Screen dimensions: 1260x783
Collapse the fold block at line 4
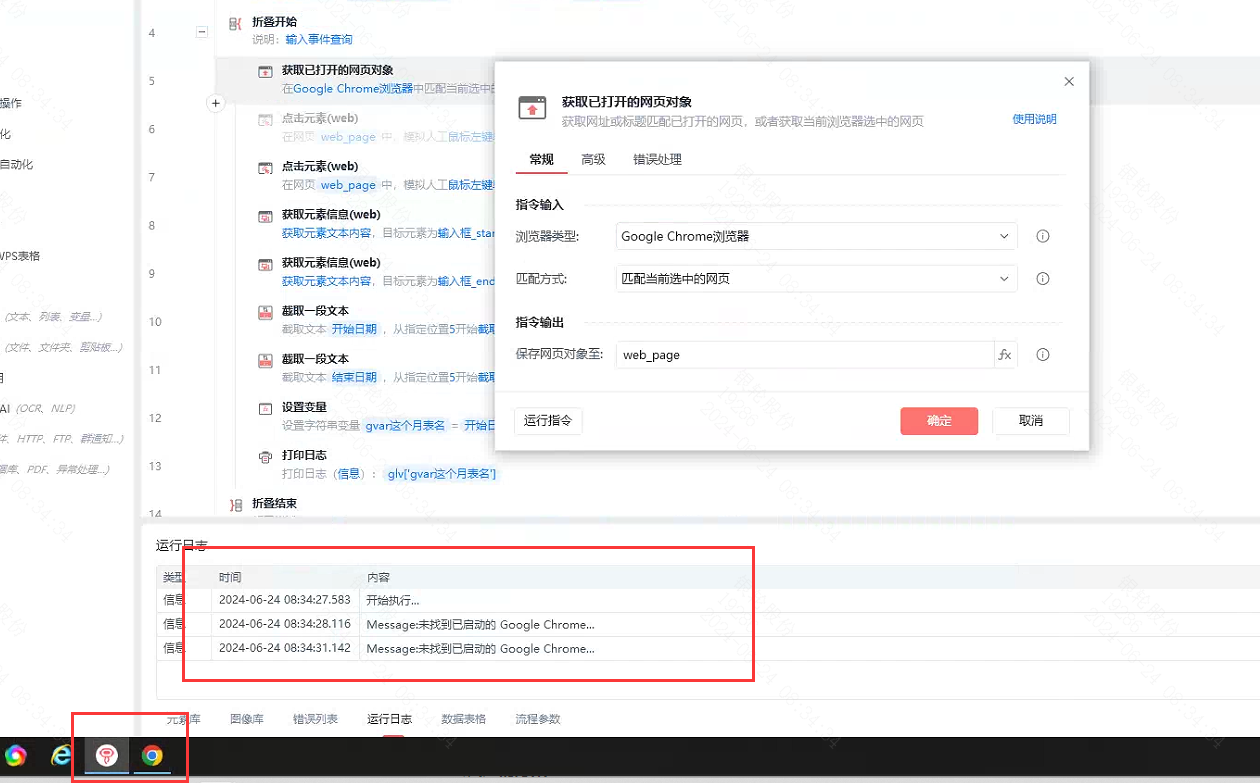tap(201, 32)
